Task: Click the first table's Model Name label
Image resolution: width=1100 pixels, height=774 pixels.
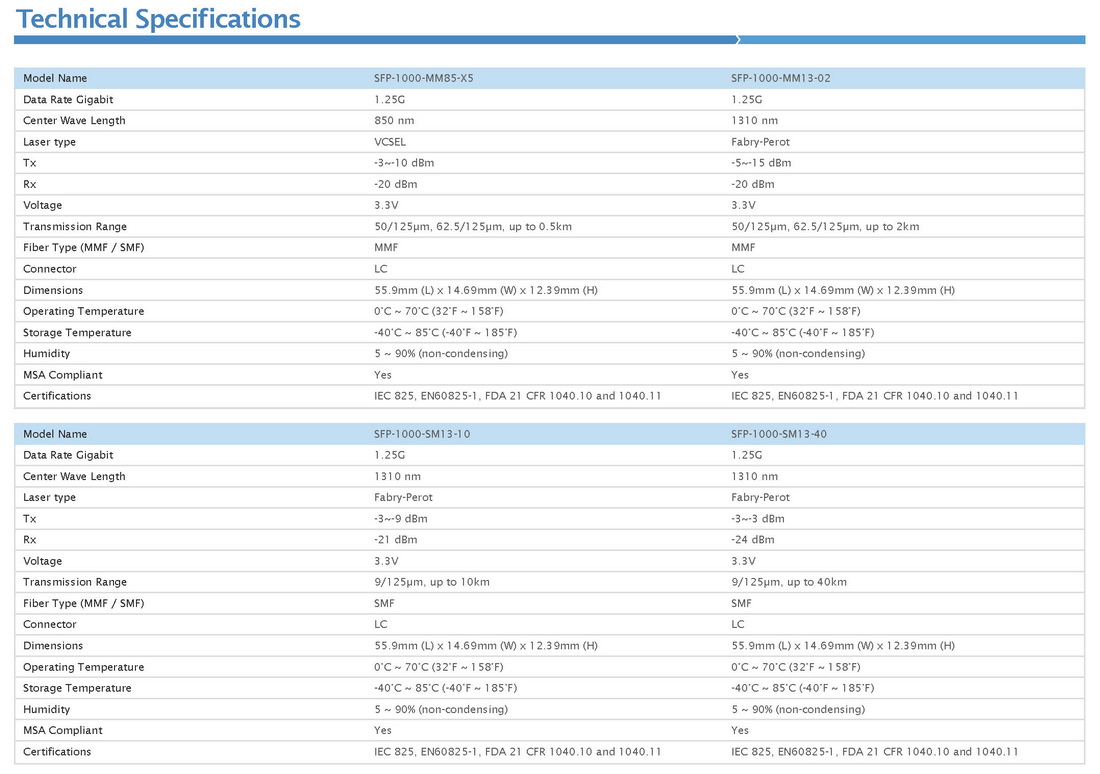Action: (x=55, y=78)
